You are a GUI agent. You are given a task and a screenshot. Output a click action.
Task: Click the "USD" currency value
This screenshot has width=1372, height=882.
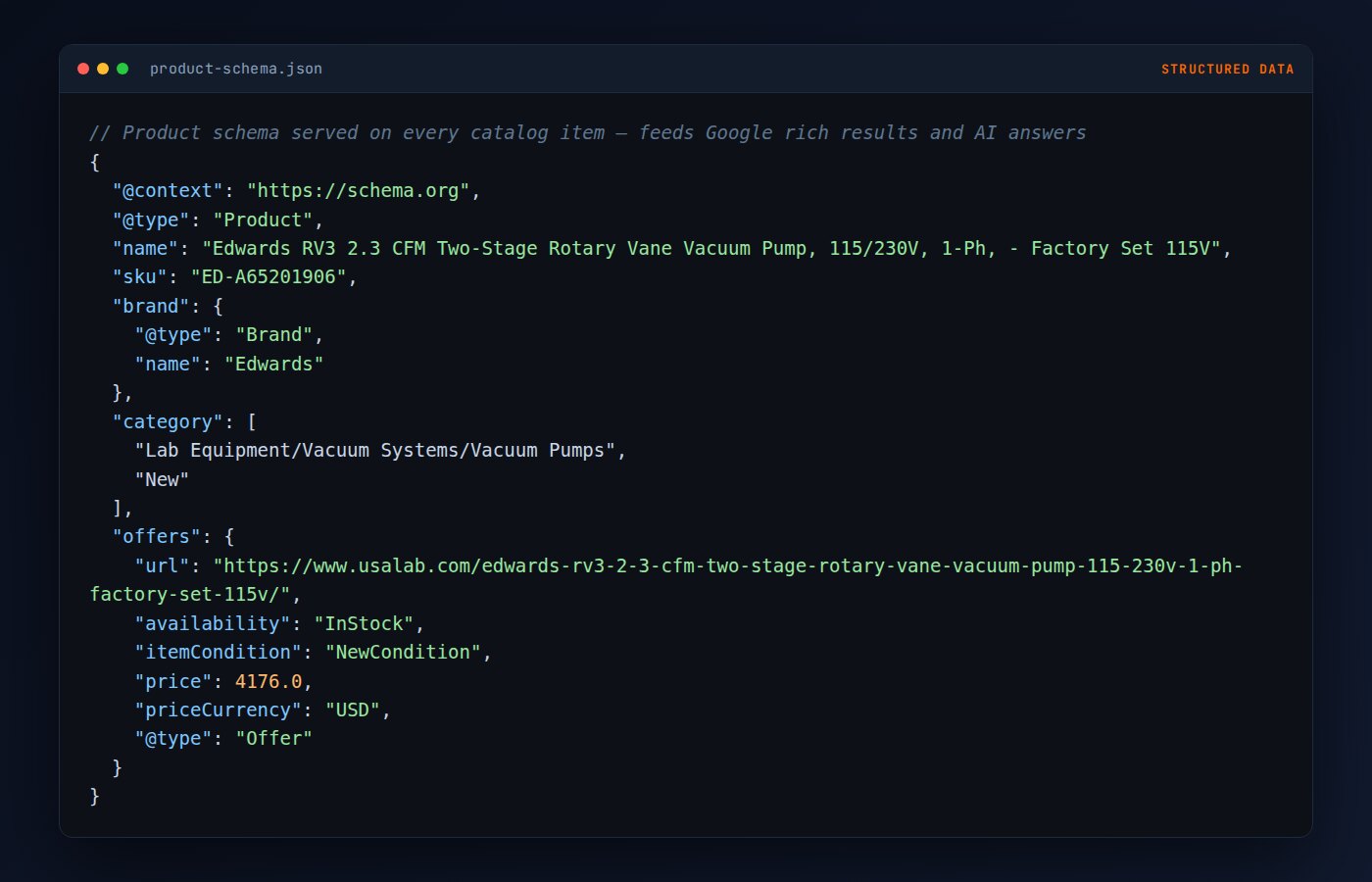click(353, 710)
